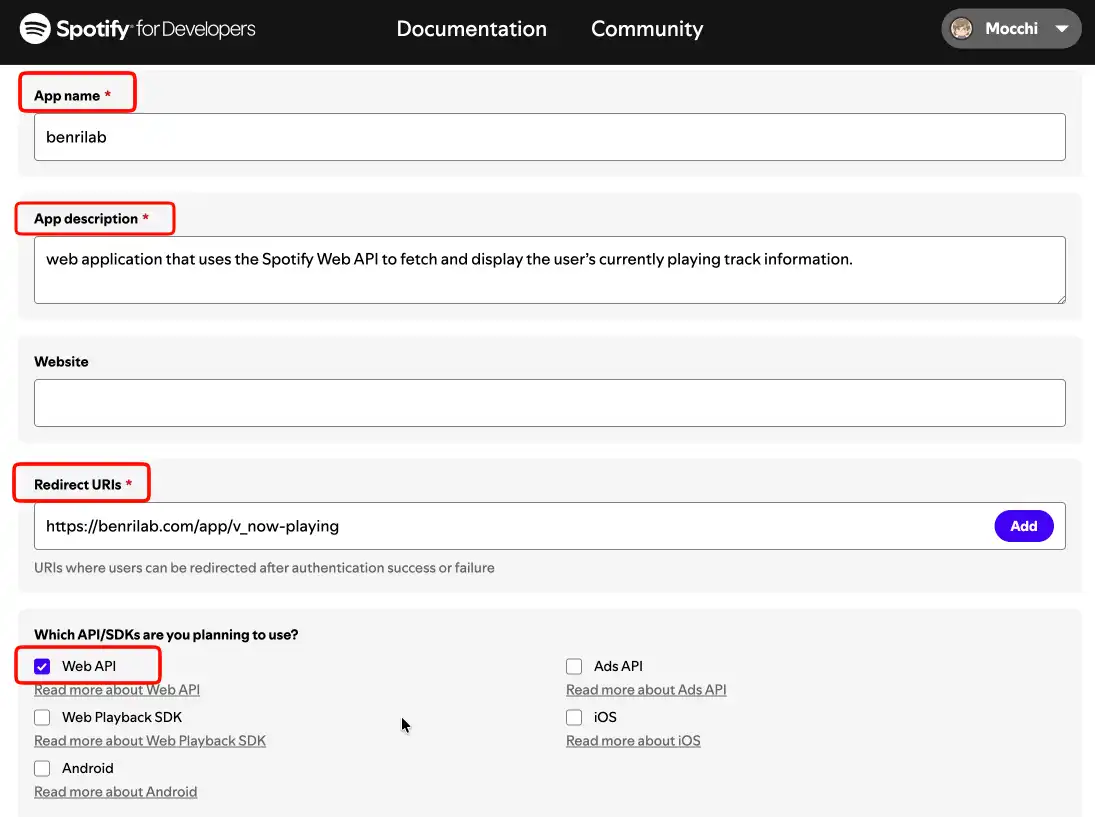Viewport: 1095px width, 817px height.
Task: Click the Mocchi profile avatar
Action: [962, 29]
